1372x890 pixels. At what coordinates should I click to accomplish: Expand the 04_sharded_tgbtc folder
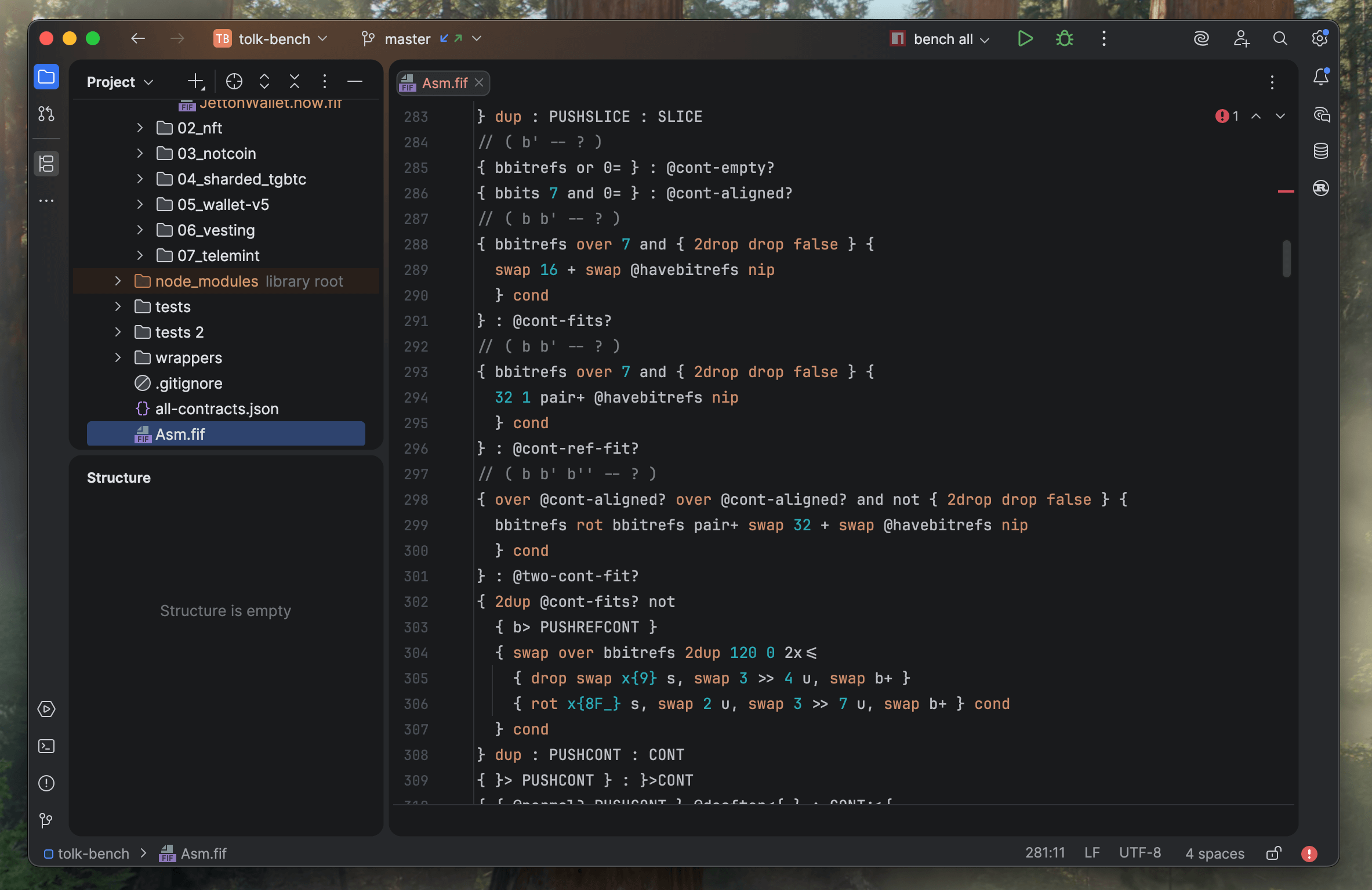coord(140,179)
